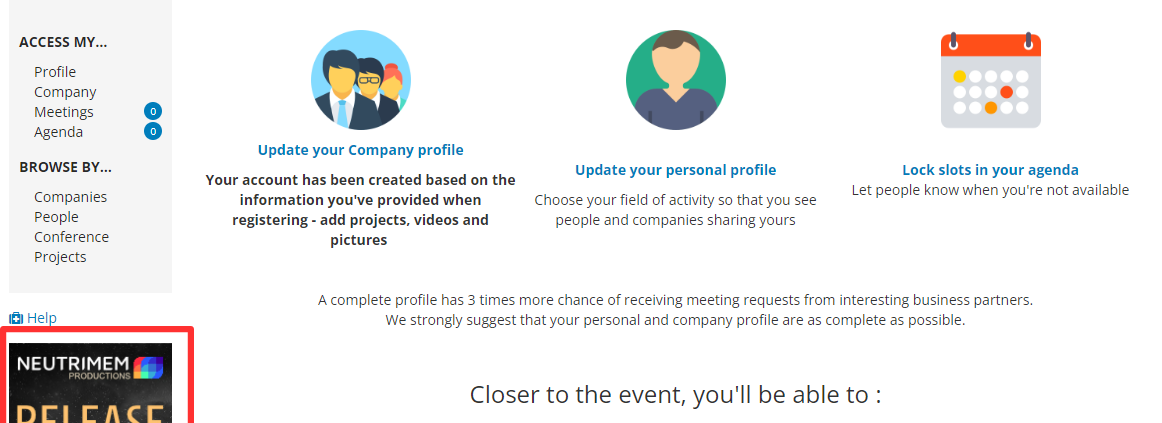Browse by Conference
The image size is (1162, 423).
click(71, 237)
